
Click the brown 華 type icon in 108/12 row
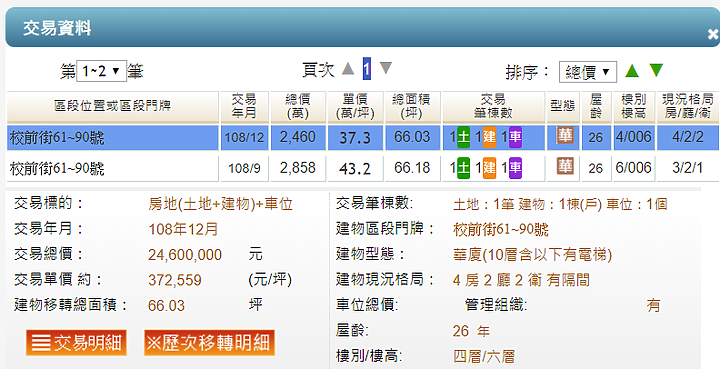point(565,136)
